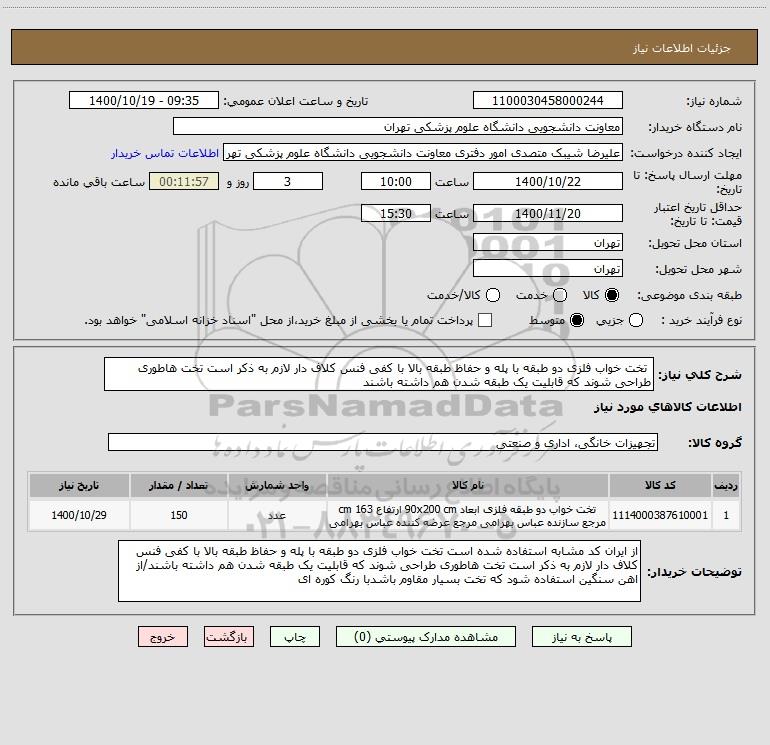Click the price validity date 1400/11/20
The width and height of the screenshot is (770, 745).
[x=548, y=213]
